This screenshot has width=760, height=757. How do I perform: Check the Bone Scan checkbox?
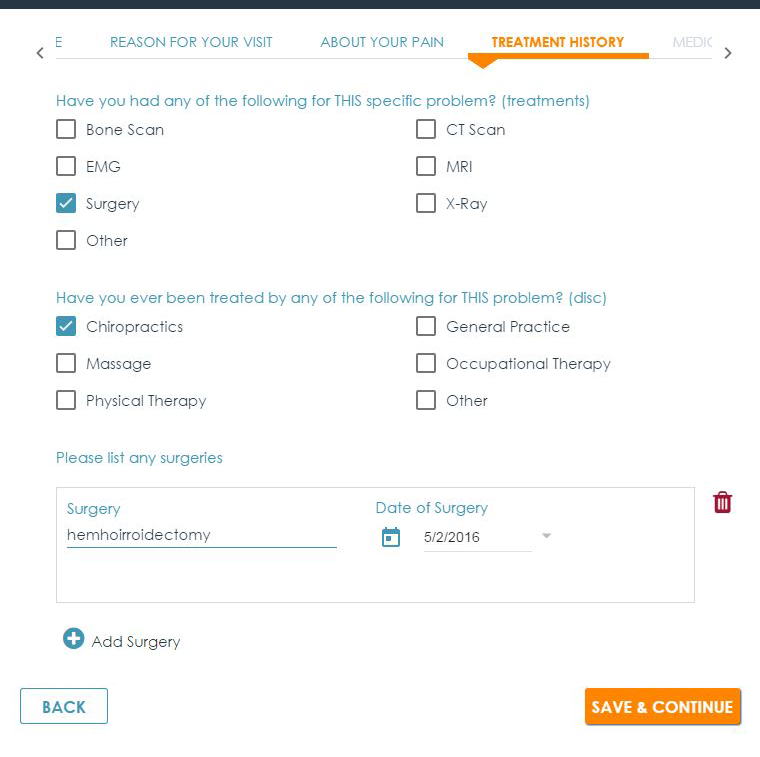[66, 130]
